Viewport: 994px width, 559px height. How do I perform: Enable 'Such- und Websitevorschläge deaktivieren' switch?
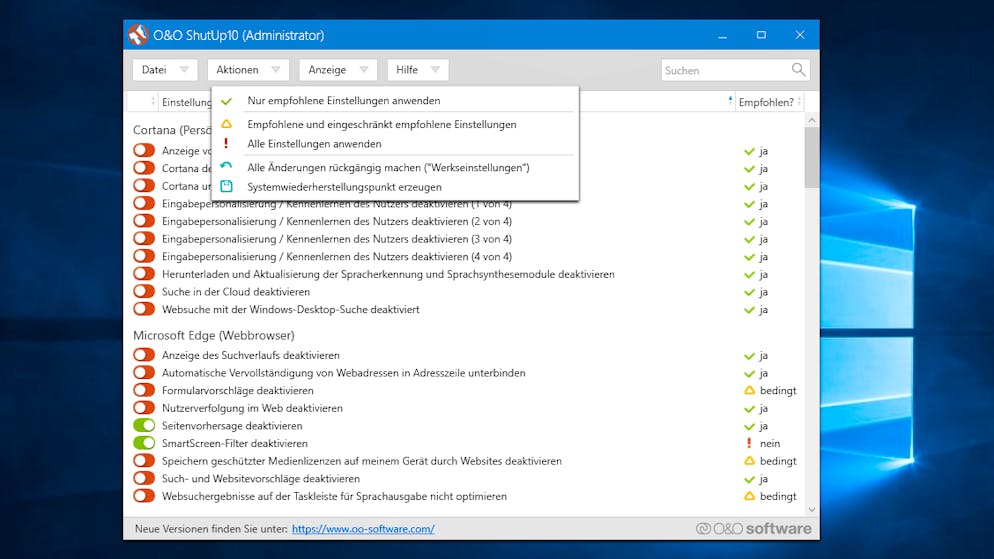click(144, 479)
